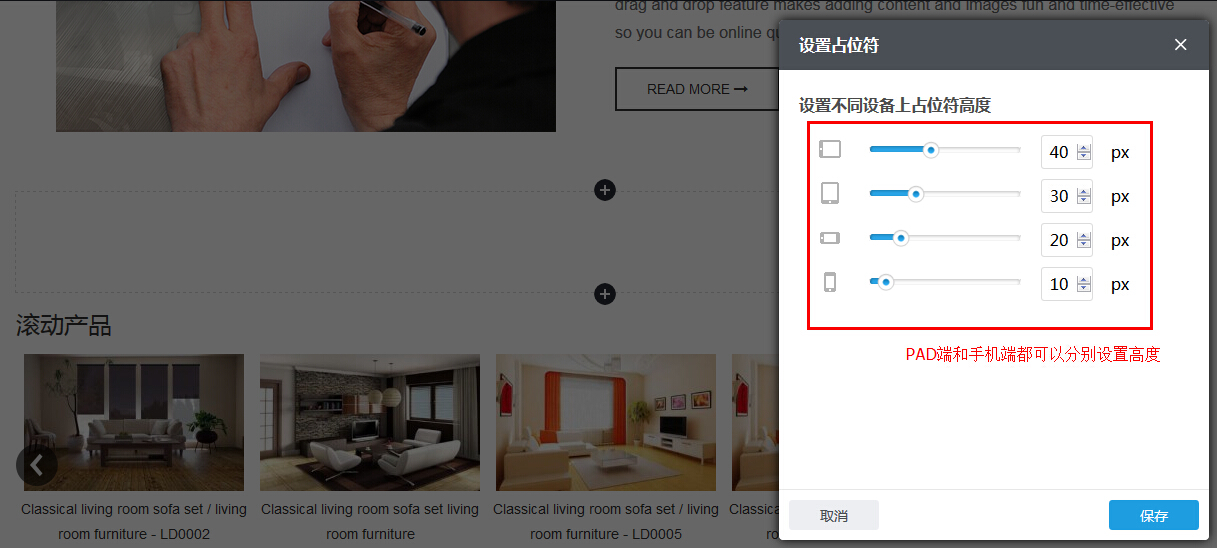Click the landscape phone device icon
Screen dimensions: 1217x548
pos(830,238)
